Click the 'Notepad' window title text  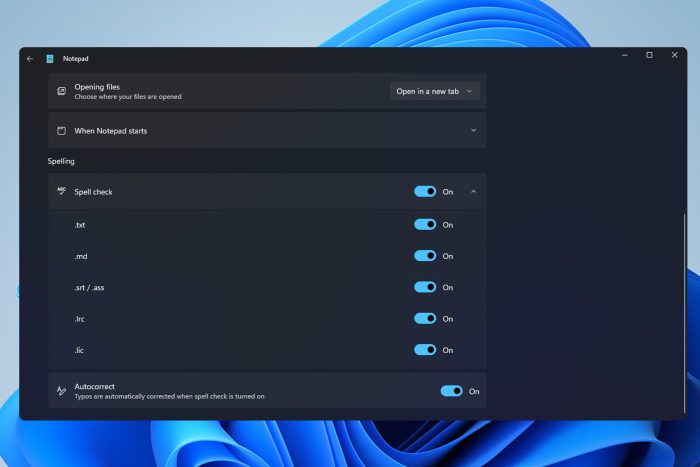pyautogui.click(x=75, y=58)
